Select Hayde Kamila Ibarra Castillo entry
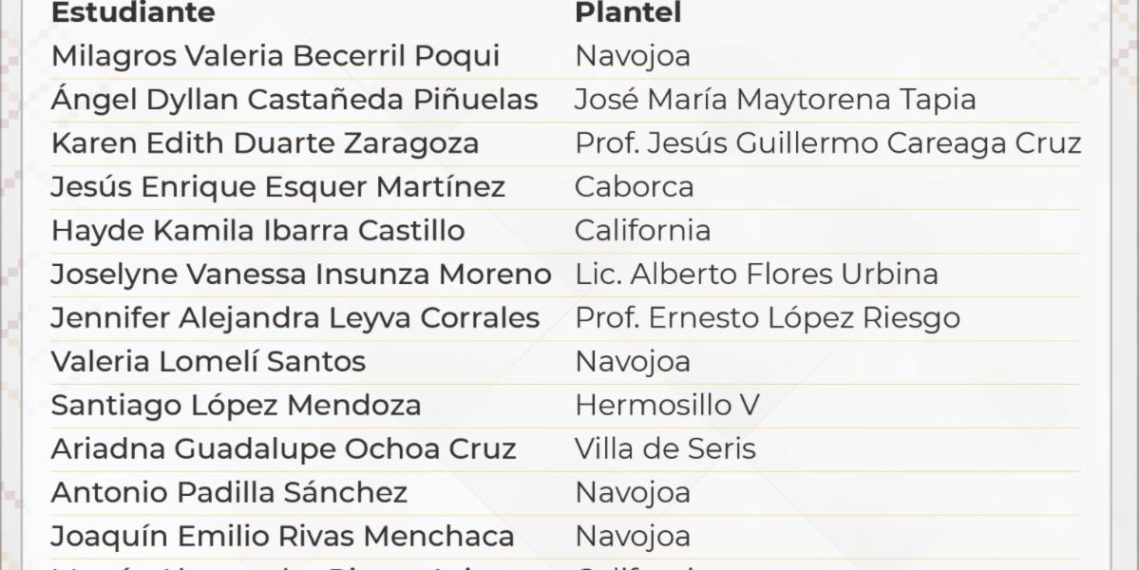The height and width of the screenshot is (570, 1140). pos(258,231)
